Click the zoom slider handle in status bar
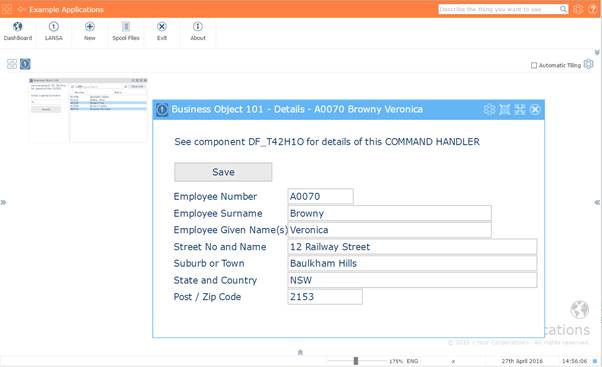Image resolution: width=602 pixels, height=367 pixels. (356, 361)
